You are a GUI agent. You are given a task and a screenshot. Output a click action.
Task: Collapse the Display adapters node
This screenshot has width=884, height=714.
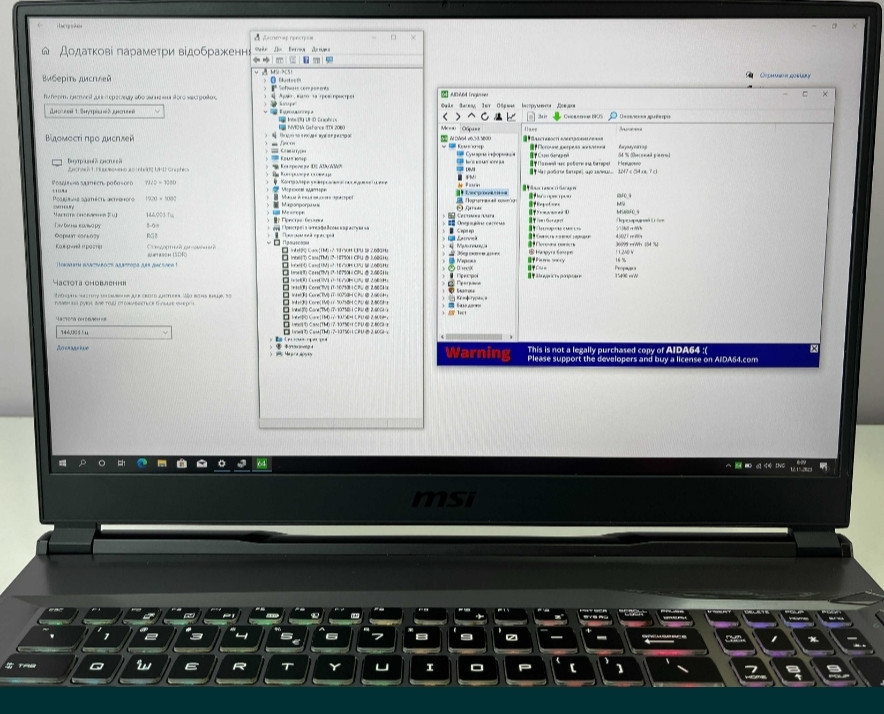click(268, 112)
